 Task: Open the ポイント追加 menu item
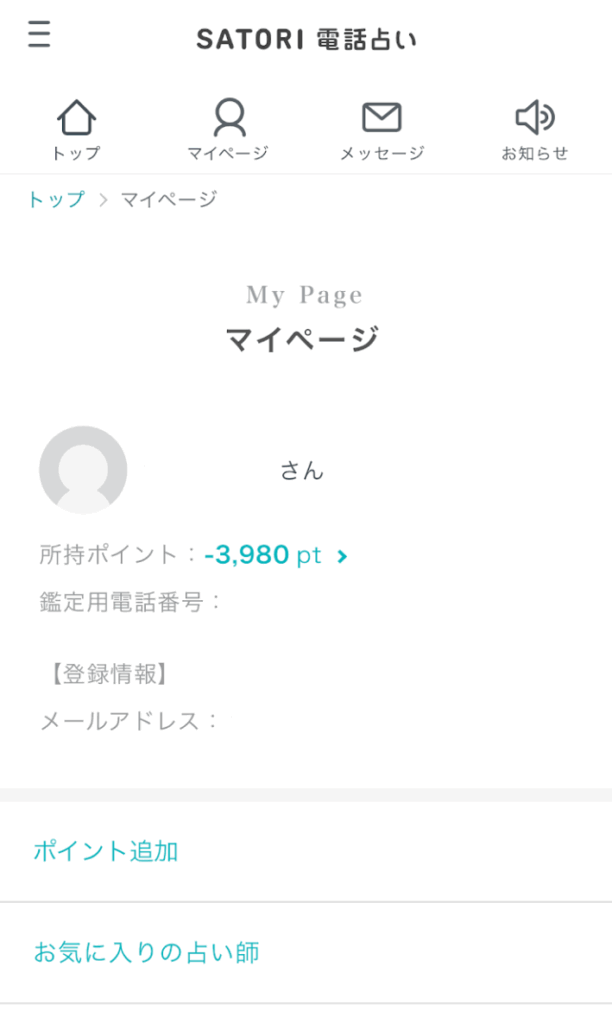pos(106,851)
